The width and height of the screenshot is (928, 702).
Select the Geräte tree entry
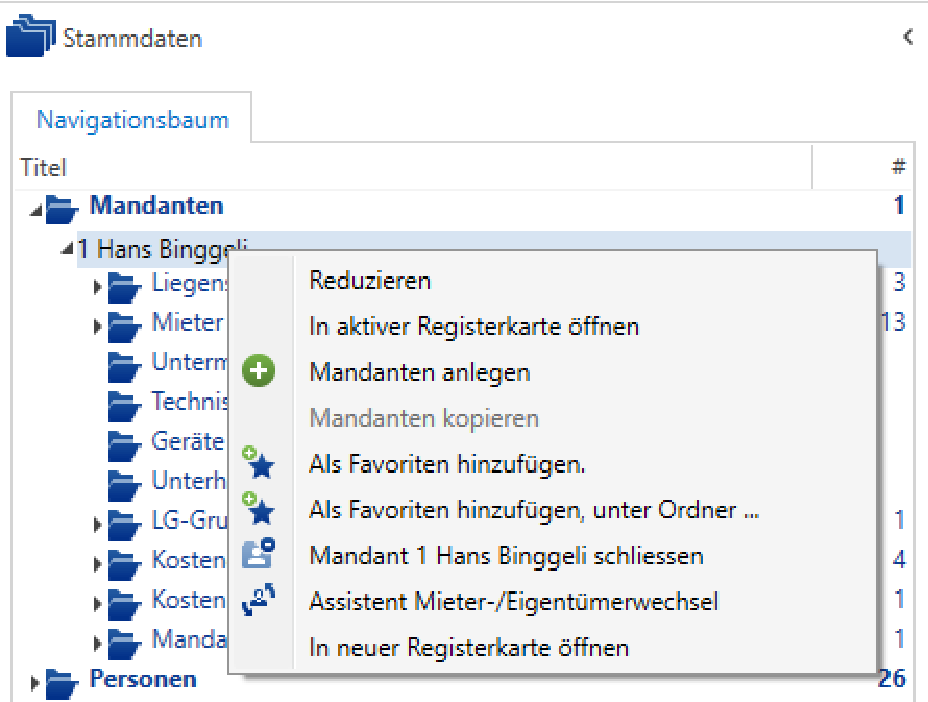188,441
